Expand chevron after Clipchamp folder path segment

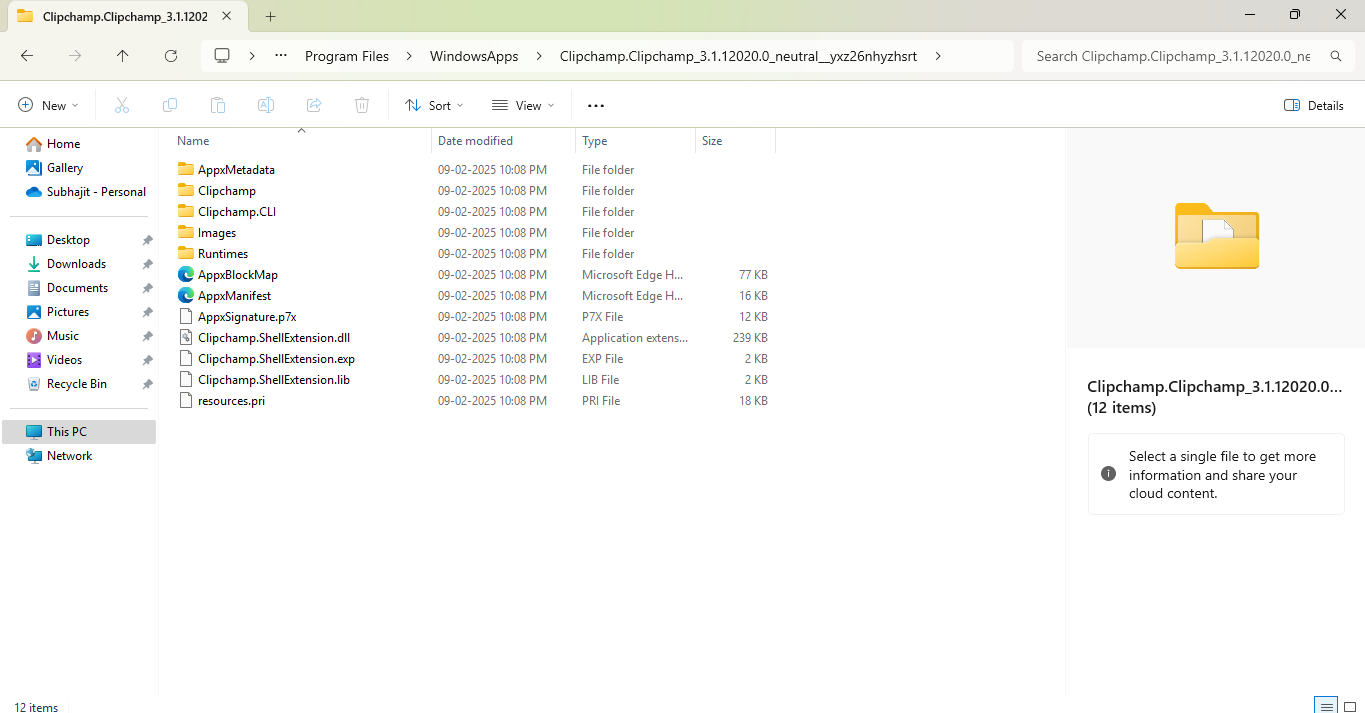pyautogui.click(x=937, y=56)
